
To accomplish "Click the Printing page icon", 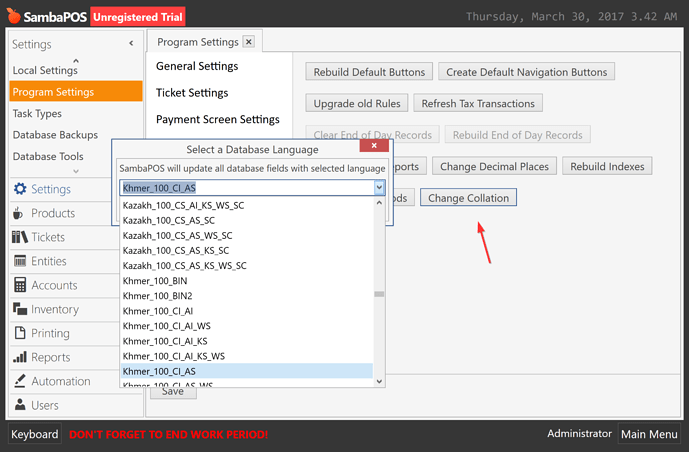I will tap(20, 333).
